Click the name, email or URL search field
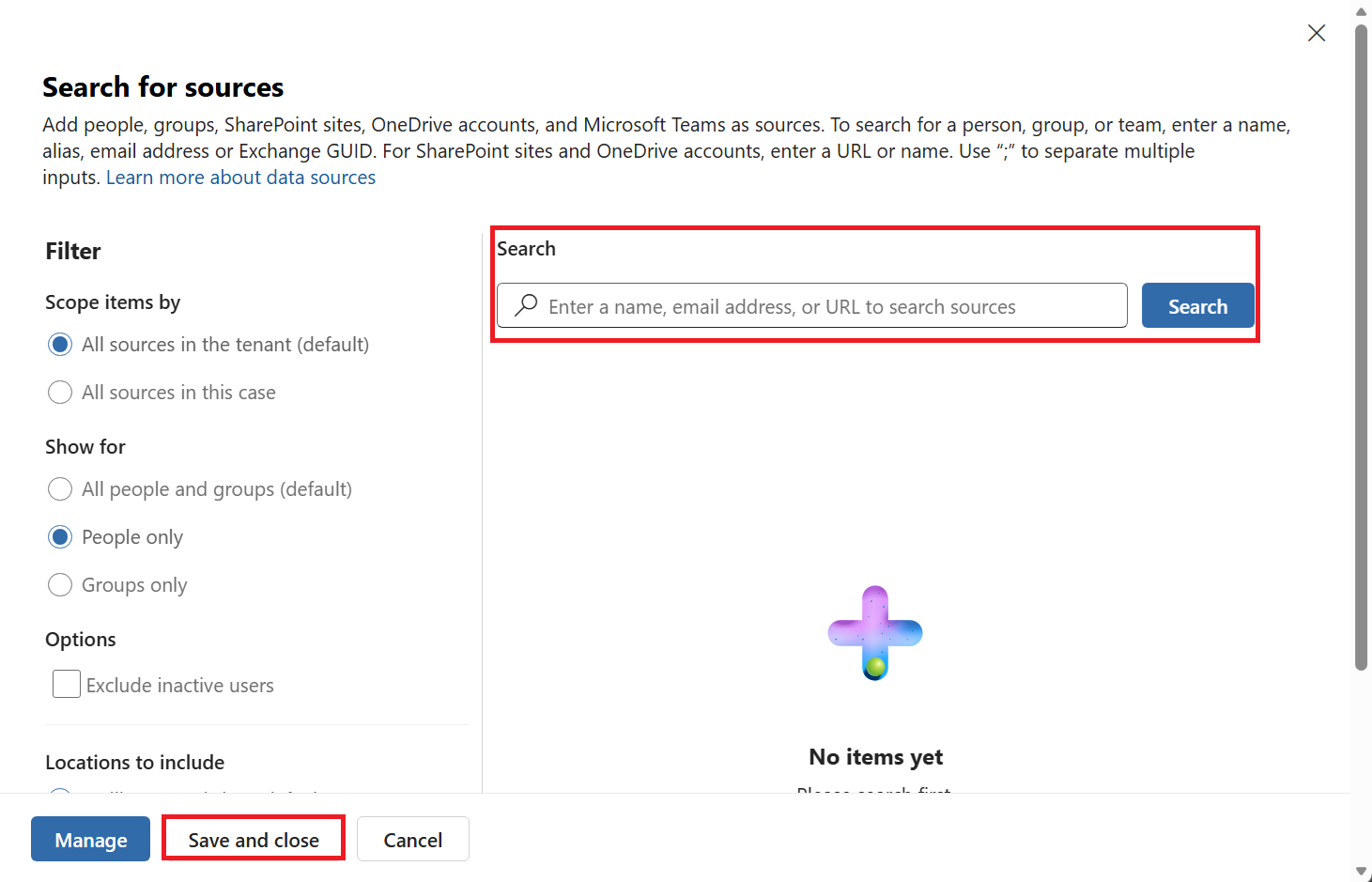 (x=812, y=305)
